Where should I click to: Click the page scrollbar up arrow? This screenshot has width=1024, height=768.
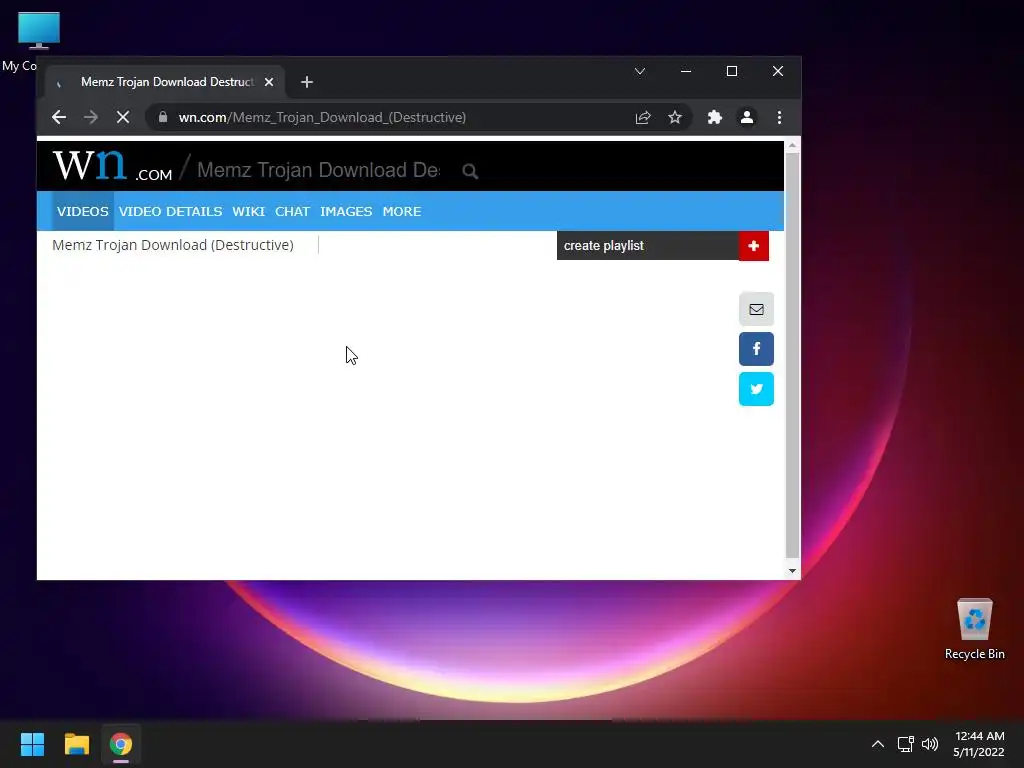point(792,146)
